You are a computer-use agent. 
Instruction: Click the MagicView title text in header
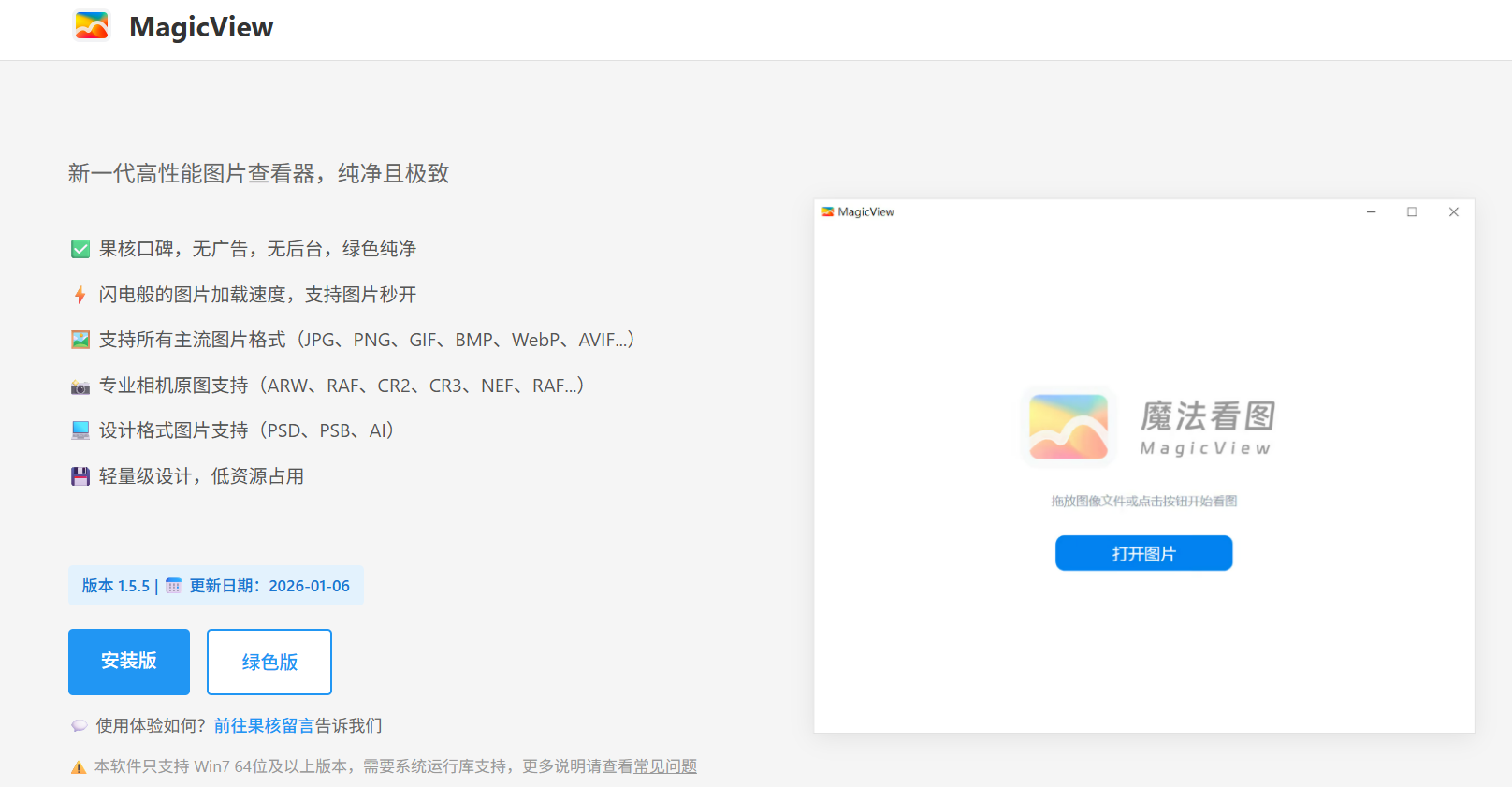tap(201, 27)
